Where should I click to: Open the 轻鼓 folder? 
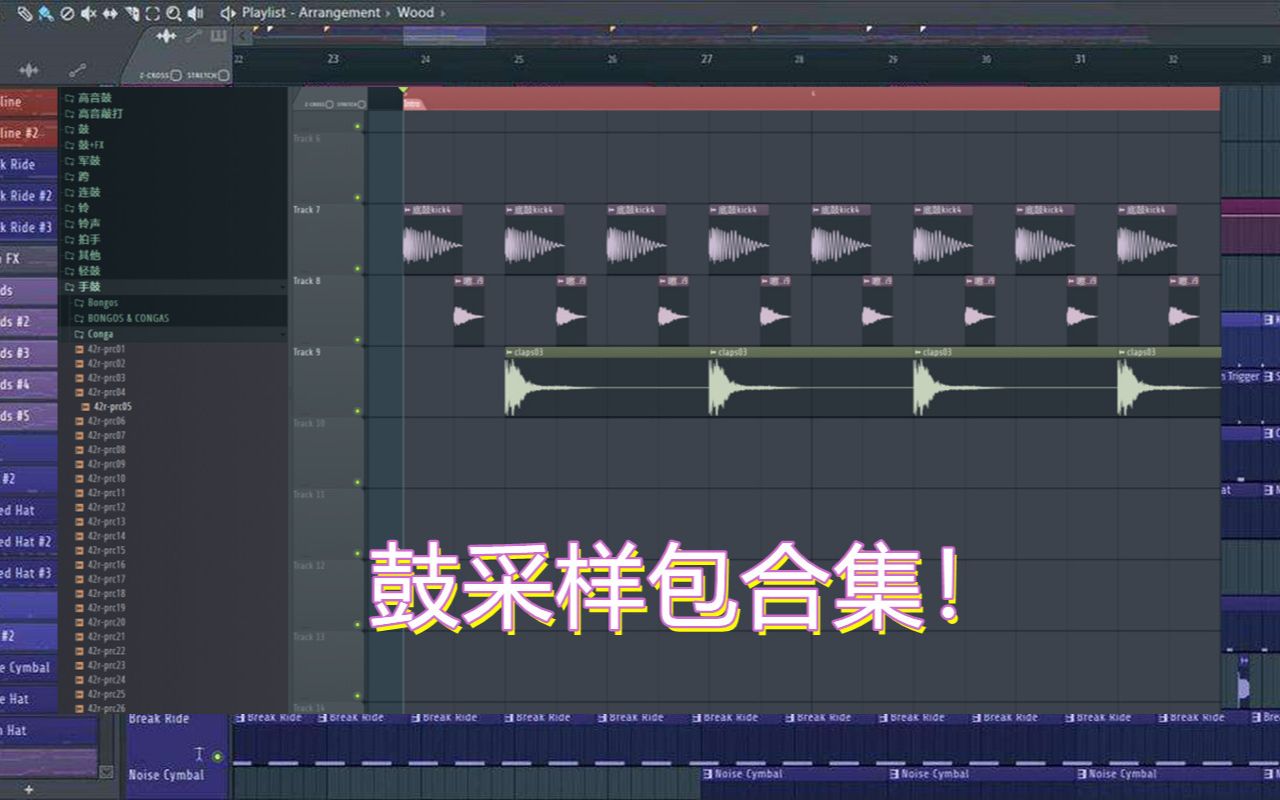pyautogui.click(x=83, y=270)
